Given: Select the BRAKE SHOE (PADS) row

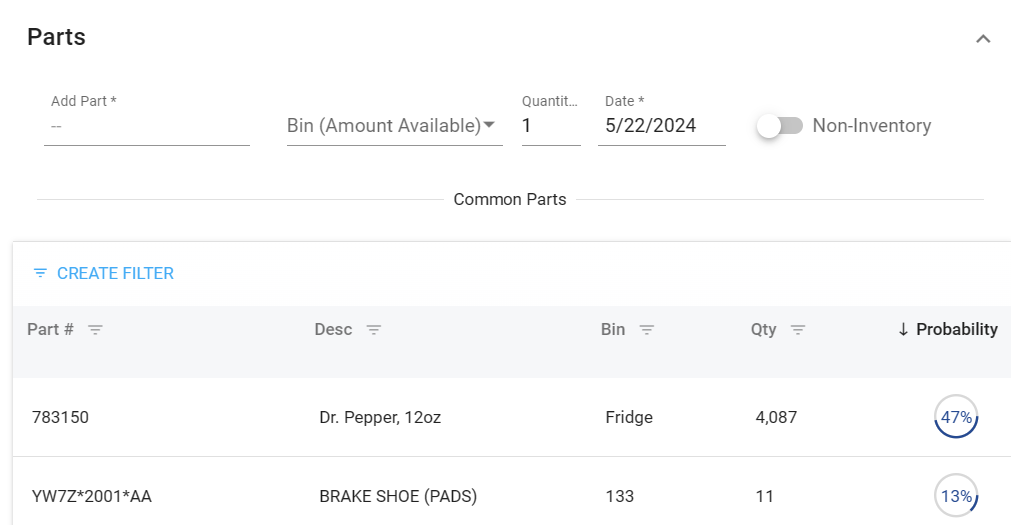Looking at the screenshot, I should (398, 496).
